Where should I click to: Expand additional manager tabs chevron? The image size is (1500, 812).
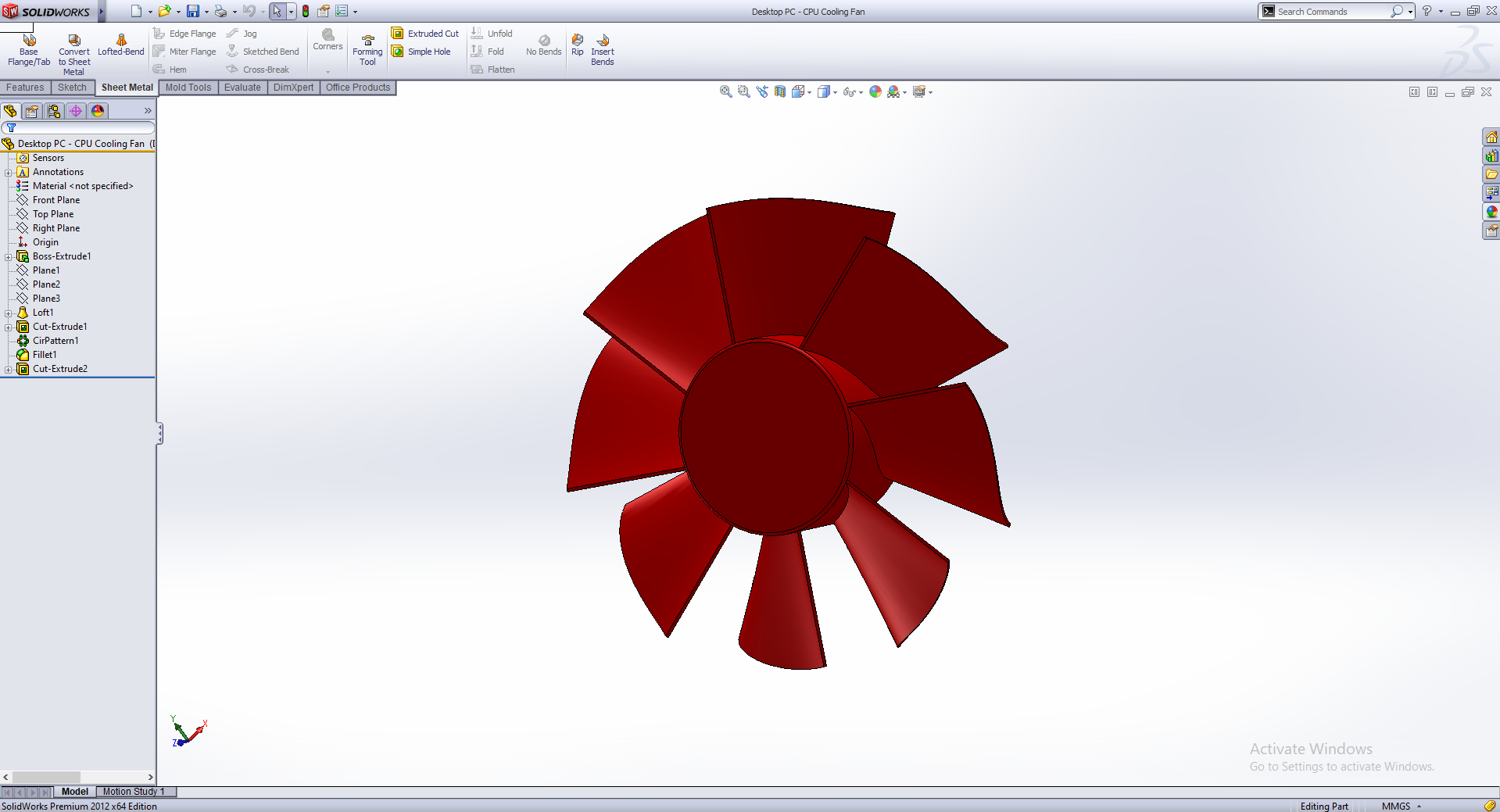pos(148,111)
